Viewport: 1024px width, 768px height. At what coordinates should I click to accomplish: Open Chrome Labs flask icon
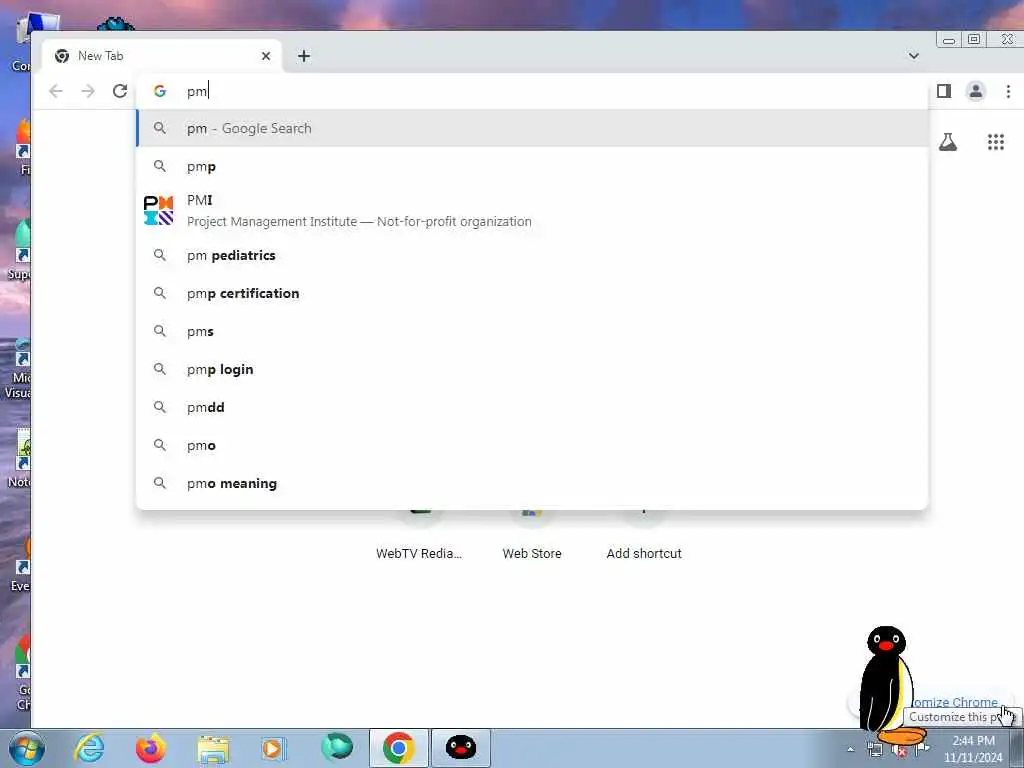[948, 142]
